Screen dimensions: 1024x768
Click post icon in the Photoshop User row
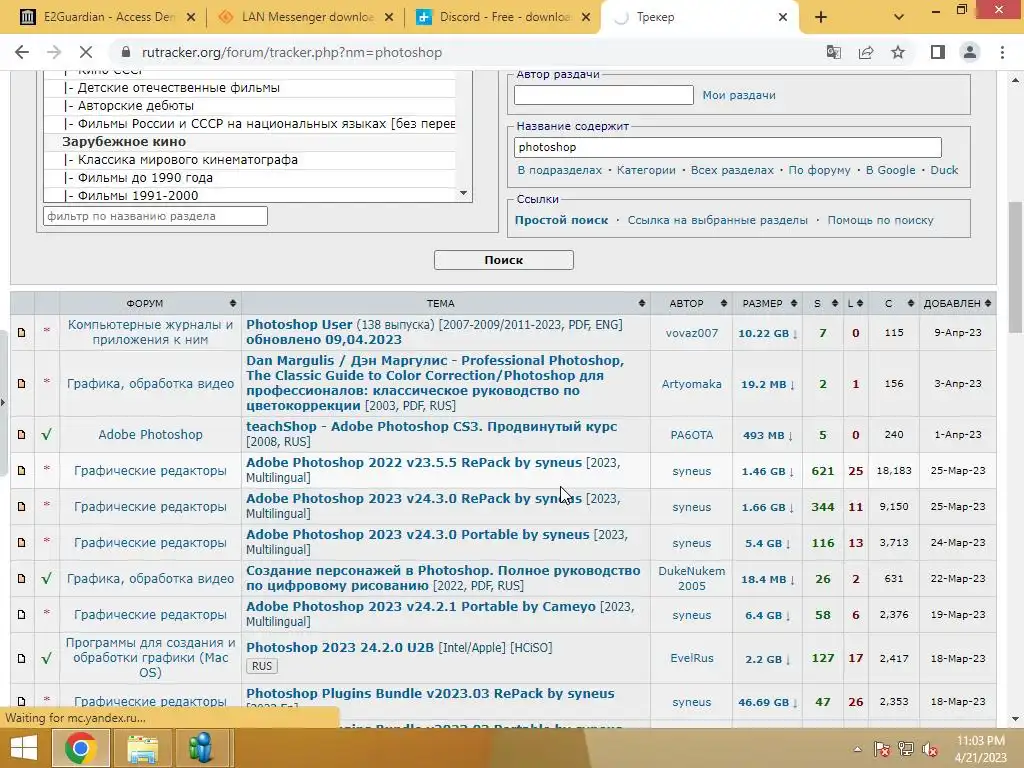(22, 332)
